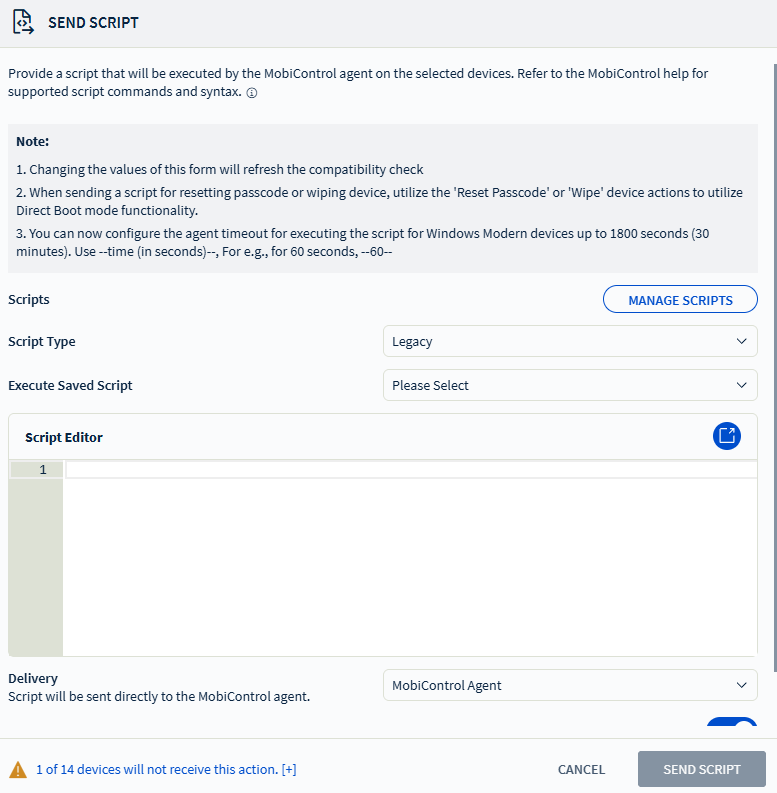This screenshot has width=777, height=793.
Task: Click the "Script Editor" panel heading
Action: [64, 437]
